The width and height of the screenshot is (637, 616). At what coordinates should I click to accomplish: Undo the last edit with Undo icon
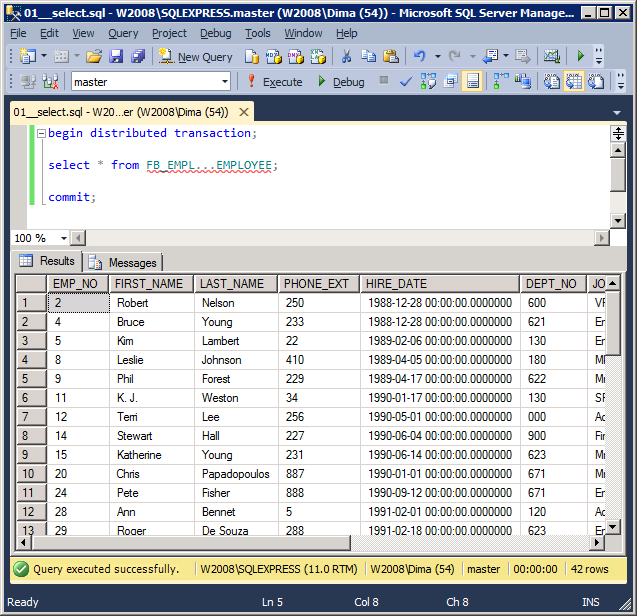(x=420, y=56)
